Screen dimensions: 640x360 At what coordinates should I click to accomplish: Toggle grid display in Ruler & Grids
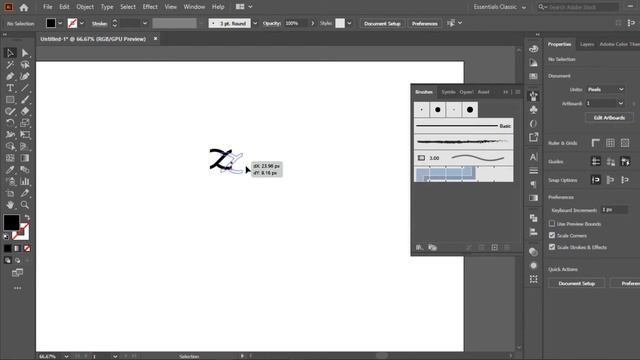pyautogui.click(x=610, y=143)
